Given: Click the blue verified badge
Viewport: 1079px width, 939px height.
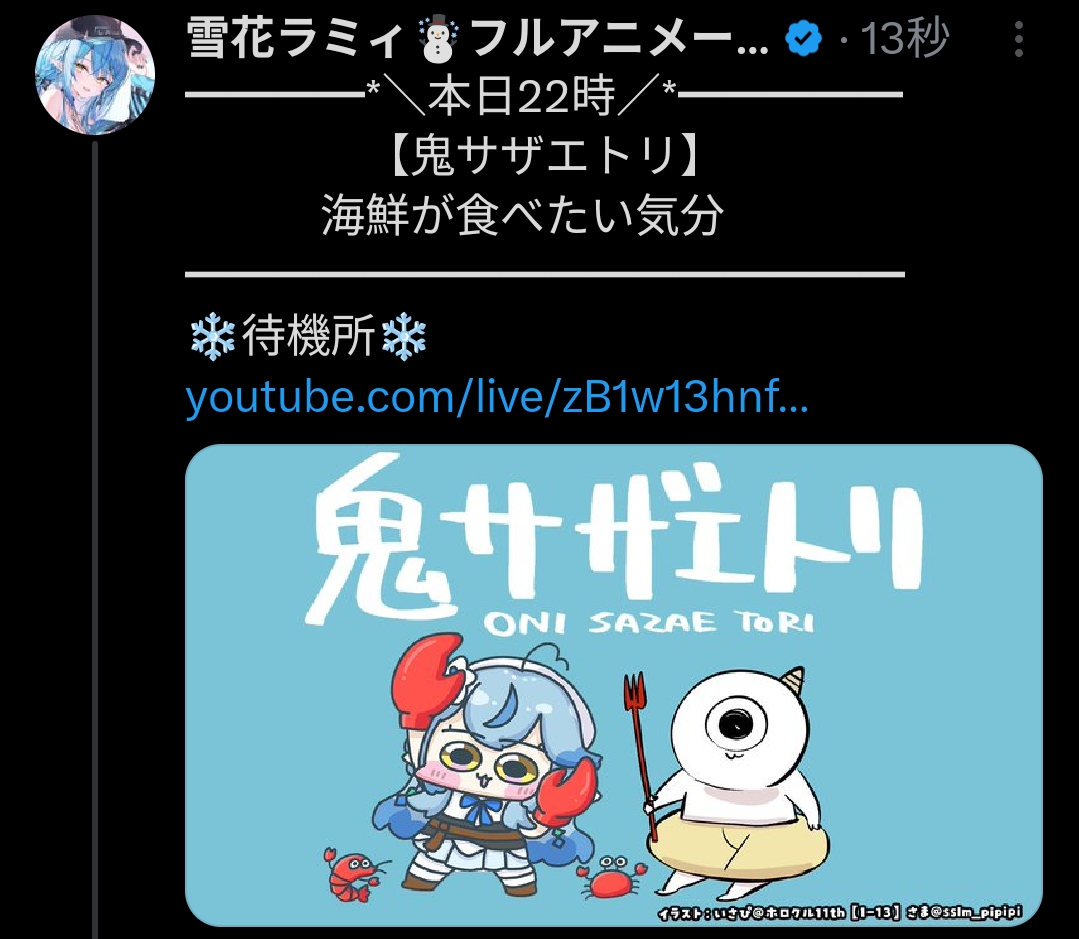Looking at the screenshot, I should [803, 38].
